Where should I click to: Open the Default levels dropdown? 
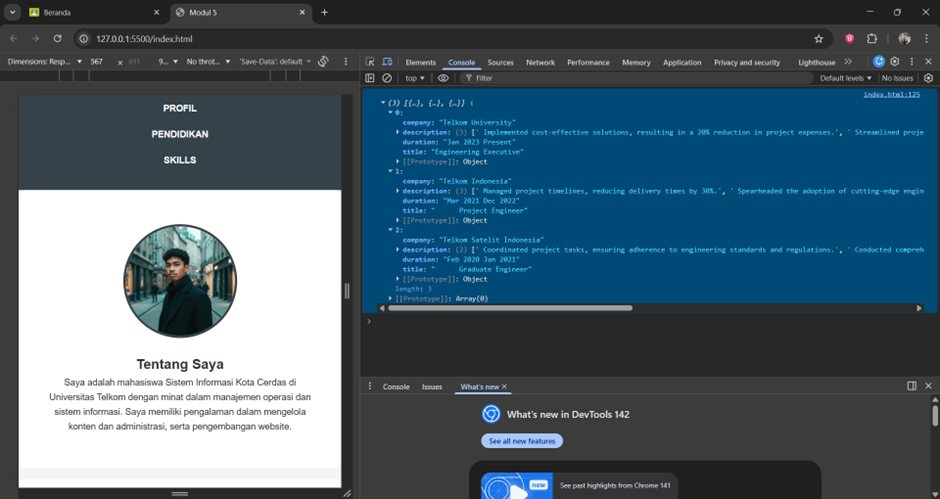coord(846,78)
